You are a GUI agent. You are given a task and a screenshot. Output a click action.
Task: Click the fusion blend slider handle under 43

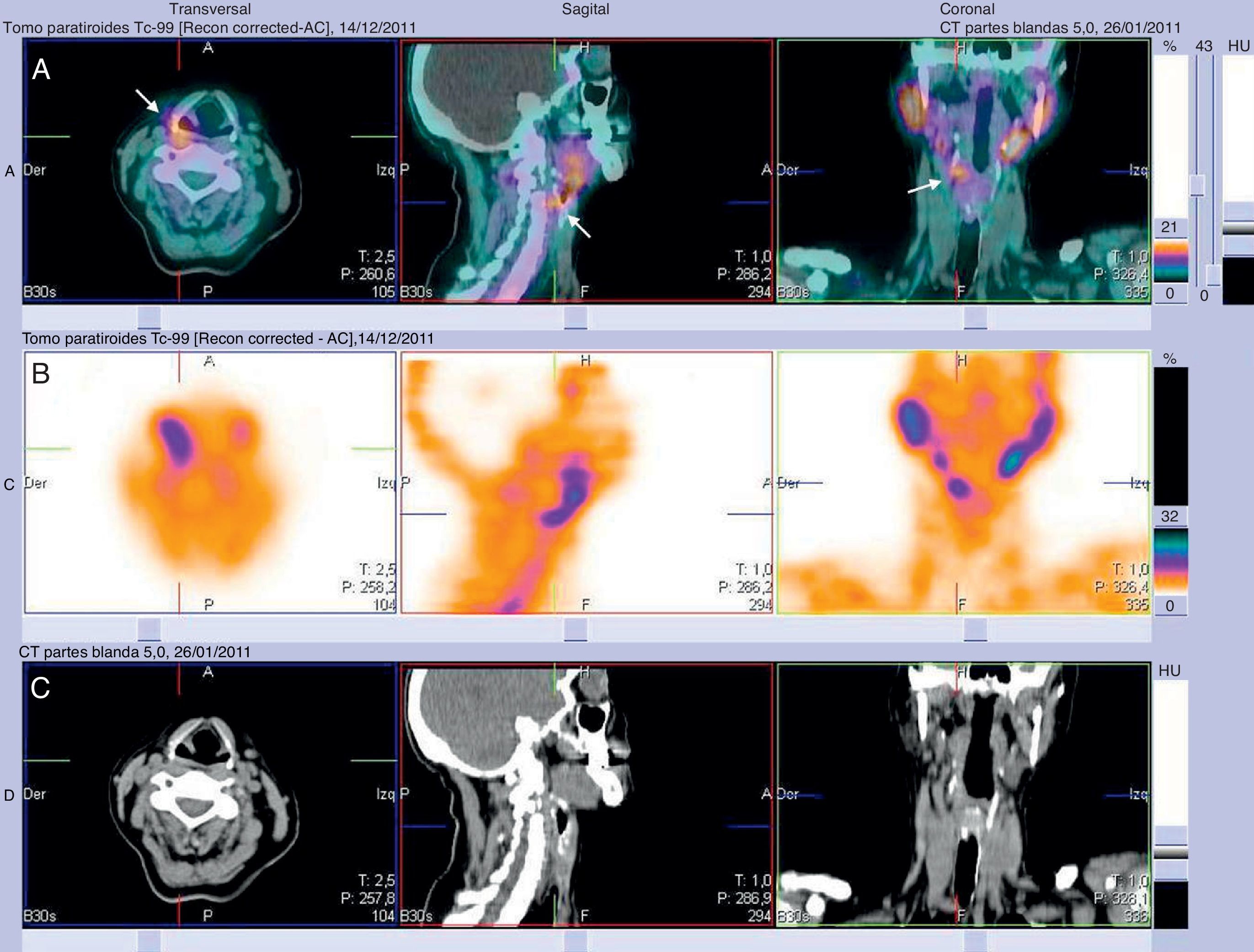point(1197,185)
